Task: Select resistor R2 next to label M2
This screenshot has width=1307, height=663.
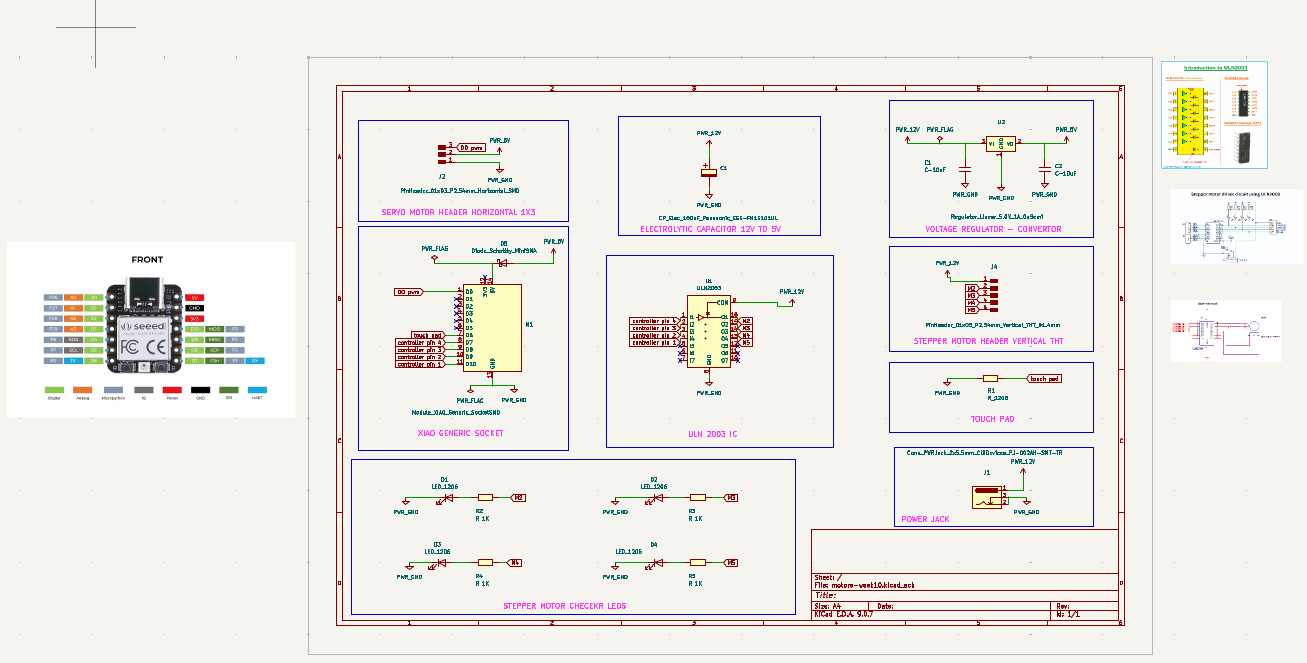Action: 485,497
